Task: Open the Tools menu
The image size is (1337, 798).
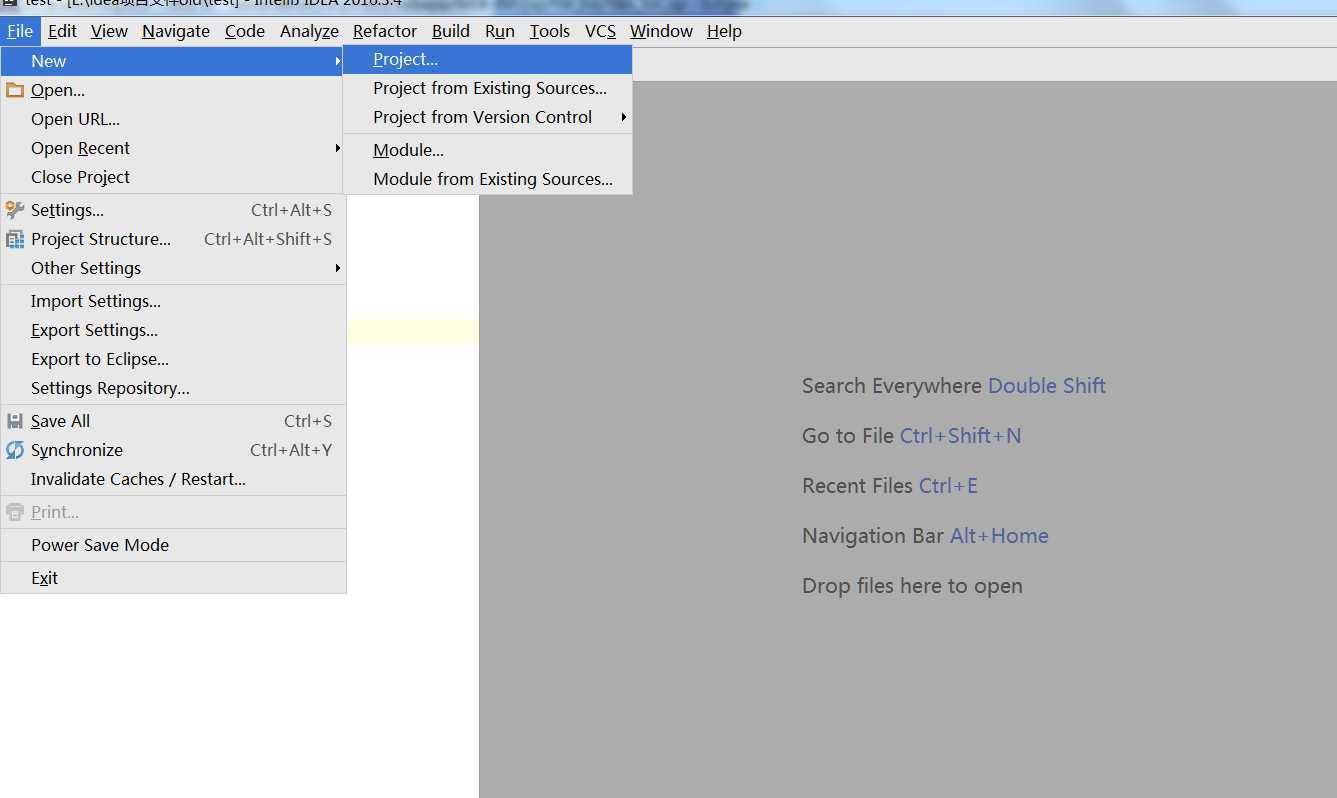Action: [550, 31]
